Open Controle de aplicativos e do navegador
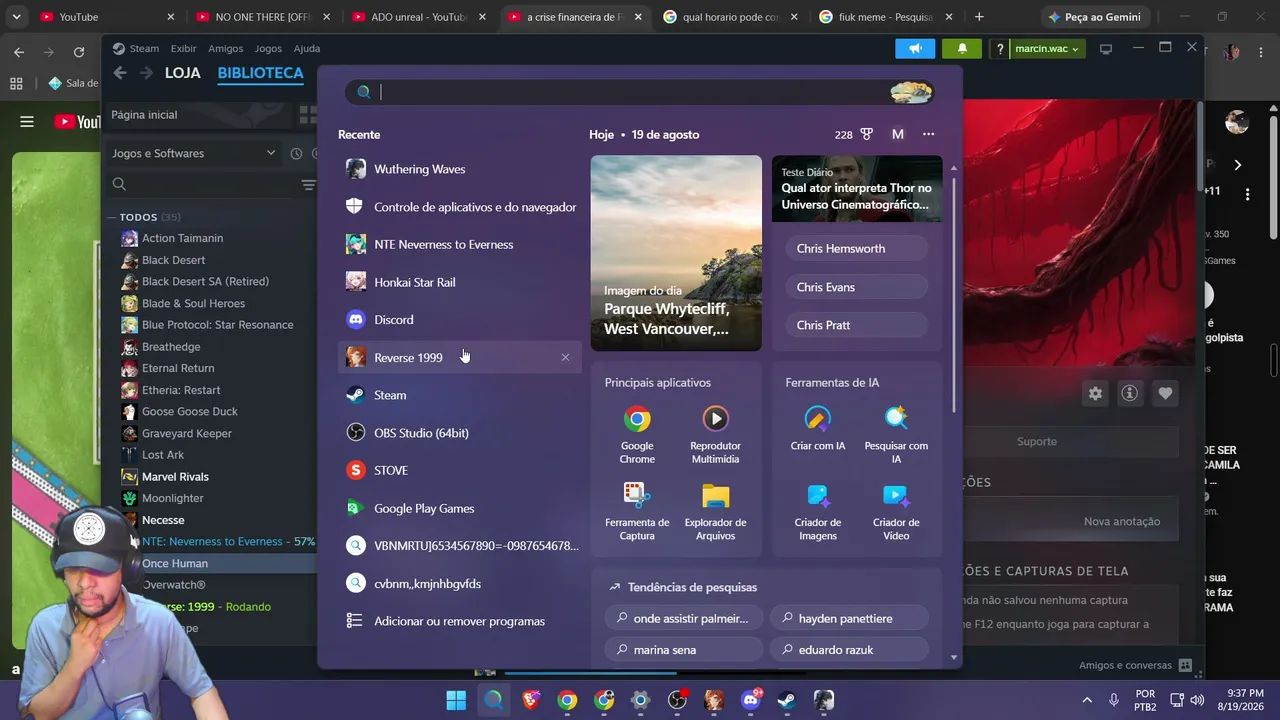Viewport: 1280px width, 720px height. pos(459,207)
